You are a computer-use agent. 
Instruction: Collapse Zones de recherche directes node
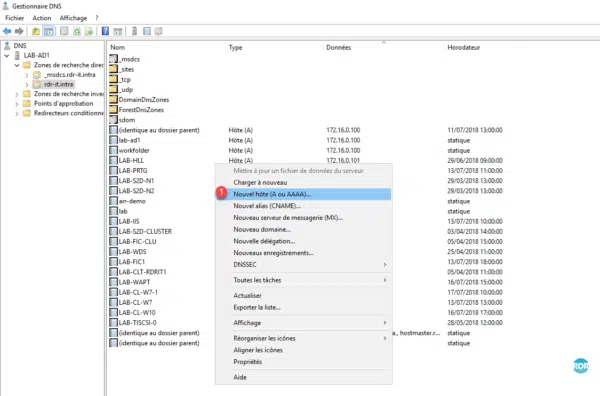coord(17,65)
